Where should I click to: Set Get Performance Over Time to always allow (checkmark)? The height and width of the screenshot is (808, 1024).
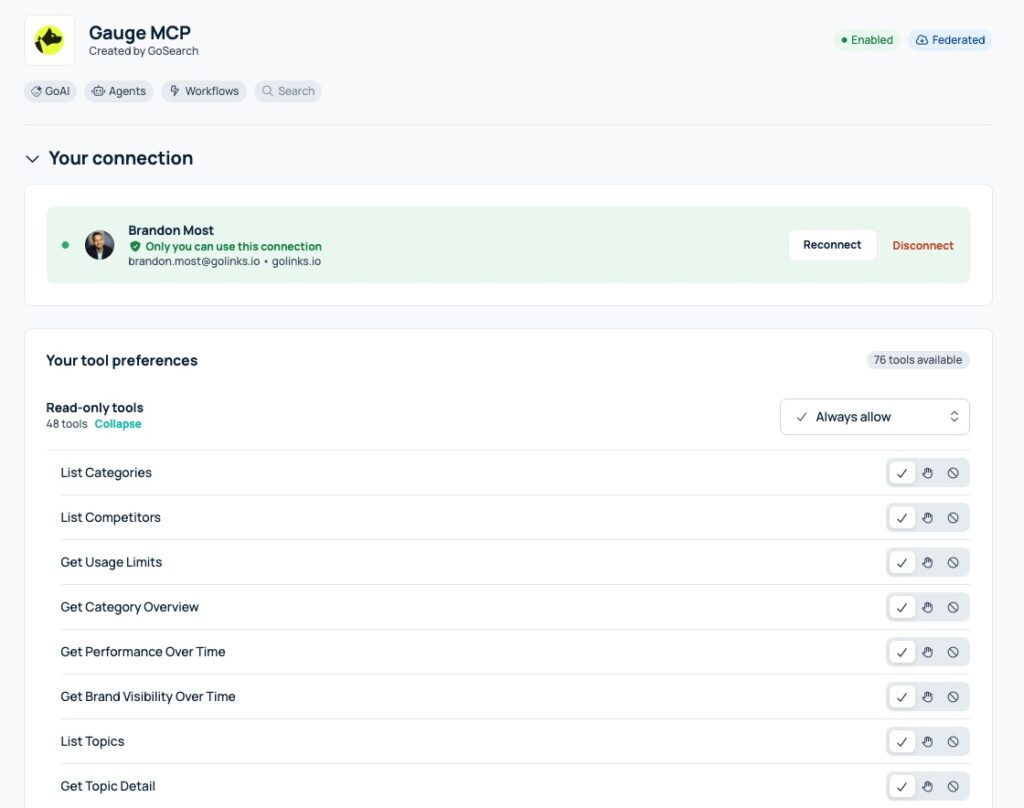coord(902,652)
